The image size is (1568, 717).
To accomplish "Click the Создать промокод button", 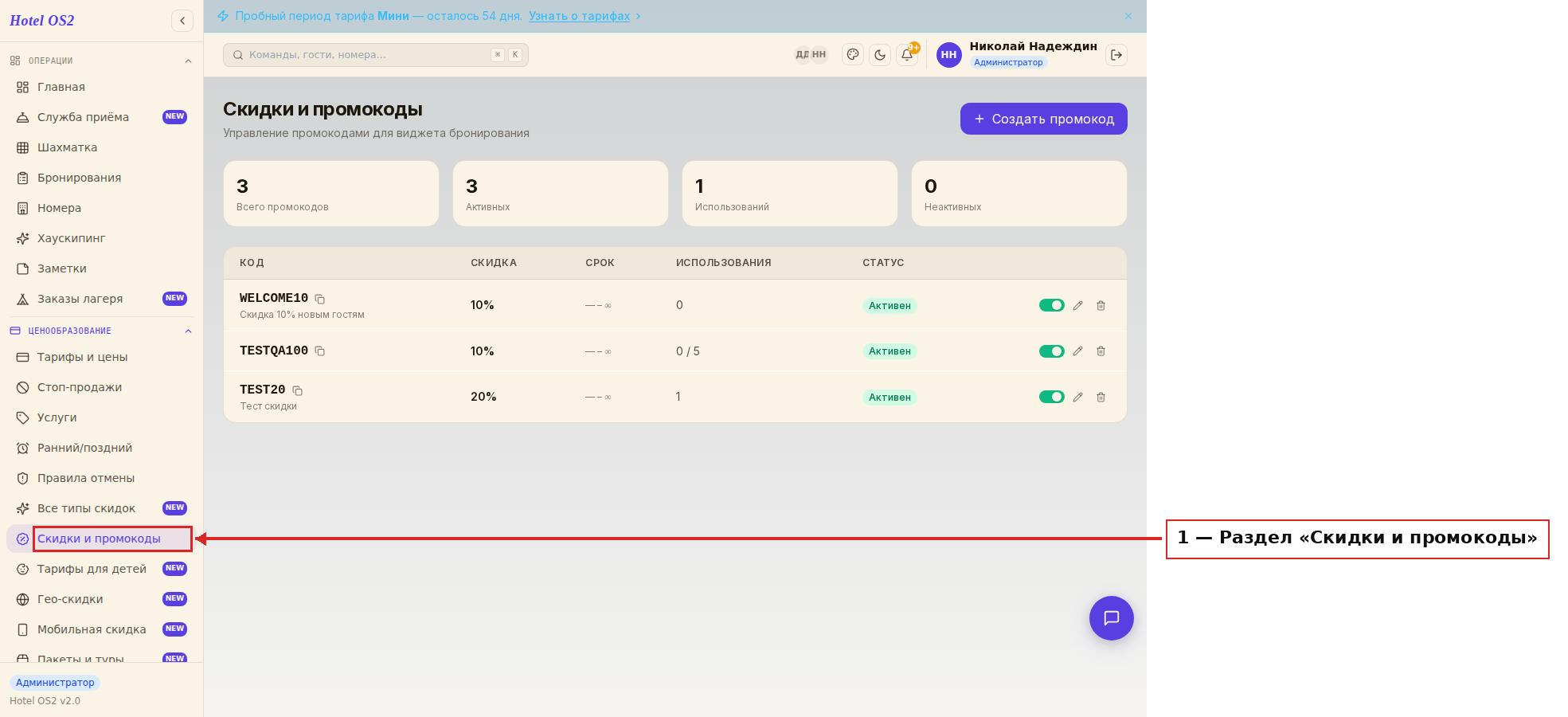I will [x=1044, y=119].
